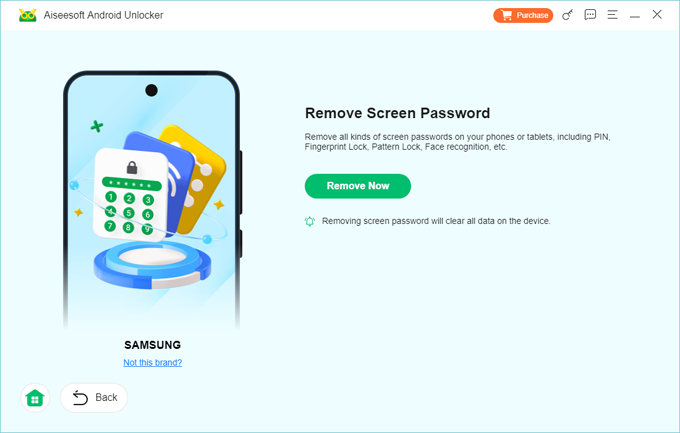Follow the 'Not this brand?' link
This screenshot has width=680, height=433.
[x=153, y=363]
